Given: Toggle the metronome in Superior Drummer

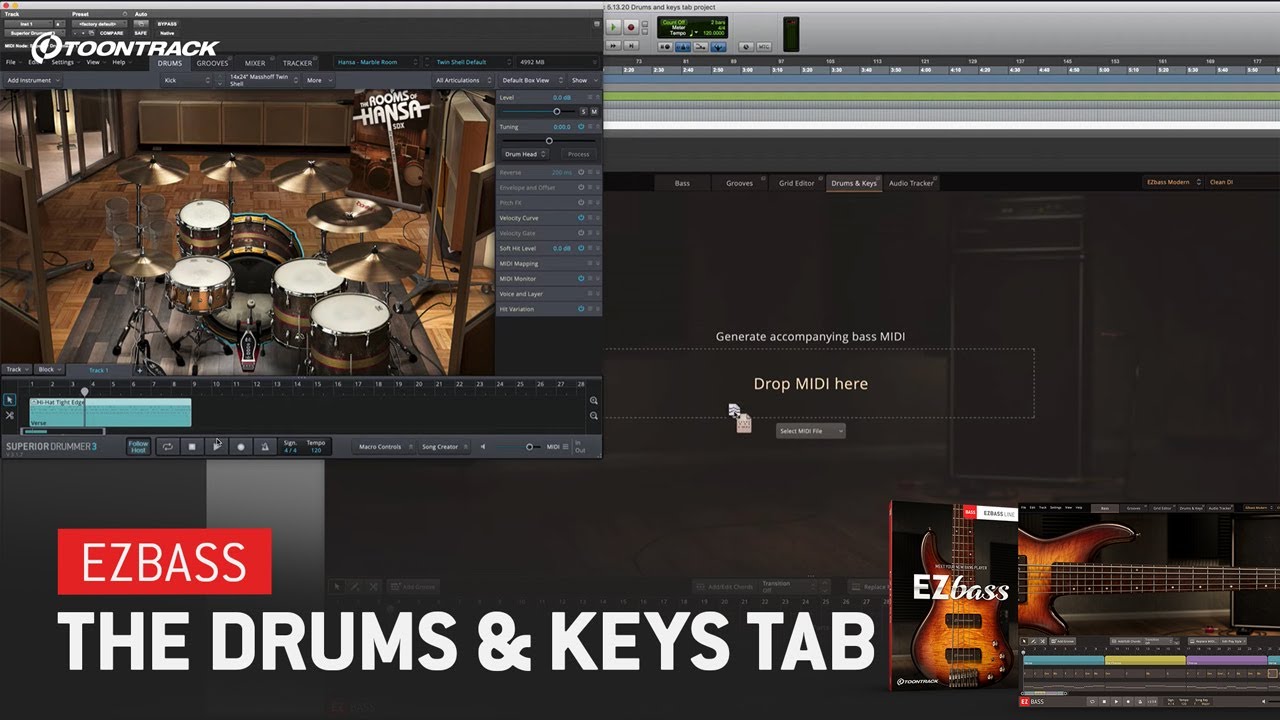Looking at the screenshot, I should point(264,447).
